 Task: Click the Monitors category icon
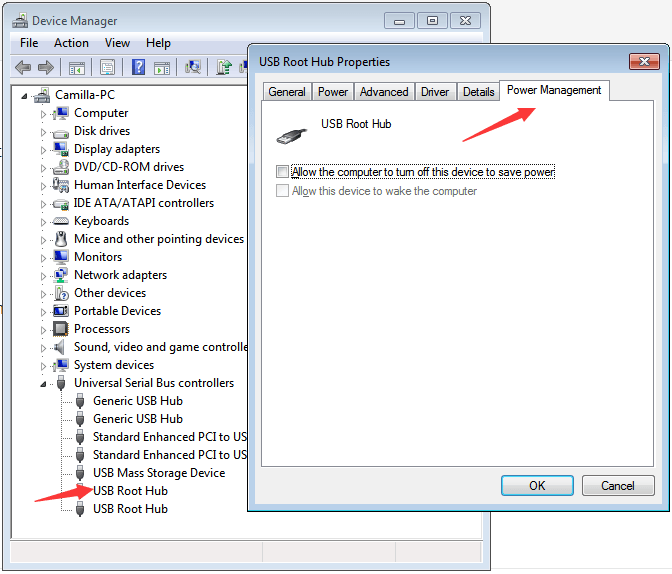click(x=60, y=257)
